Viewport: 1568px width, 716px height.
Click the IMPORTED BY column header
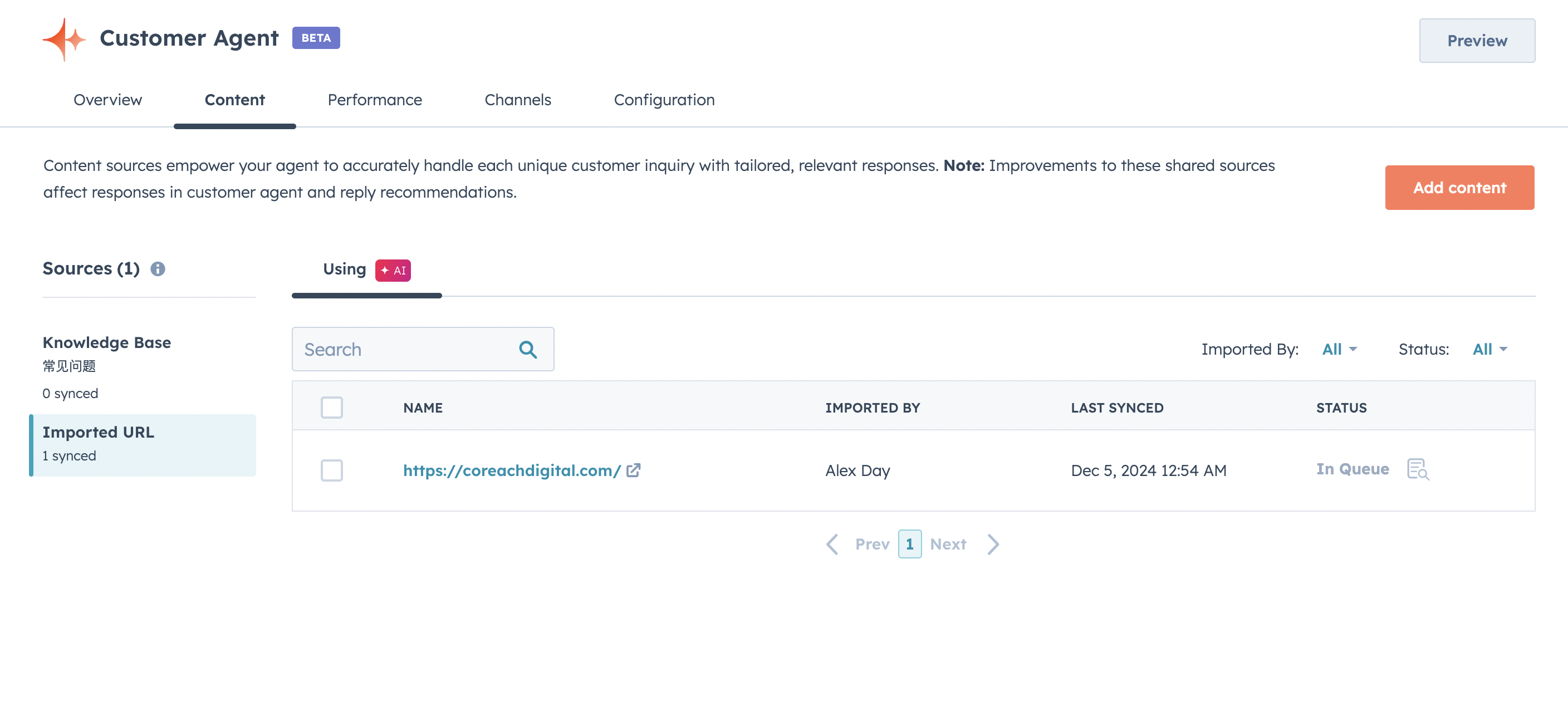pos(873,408)
